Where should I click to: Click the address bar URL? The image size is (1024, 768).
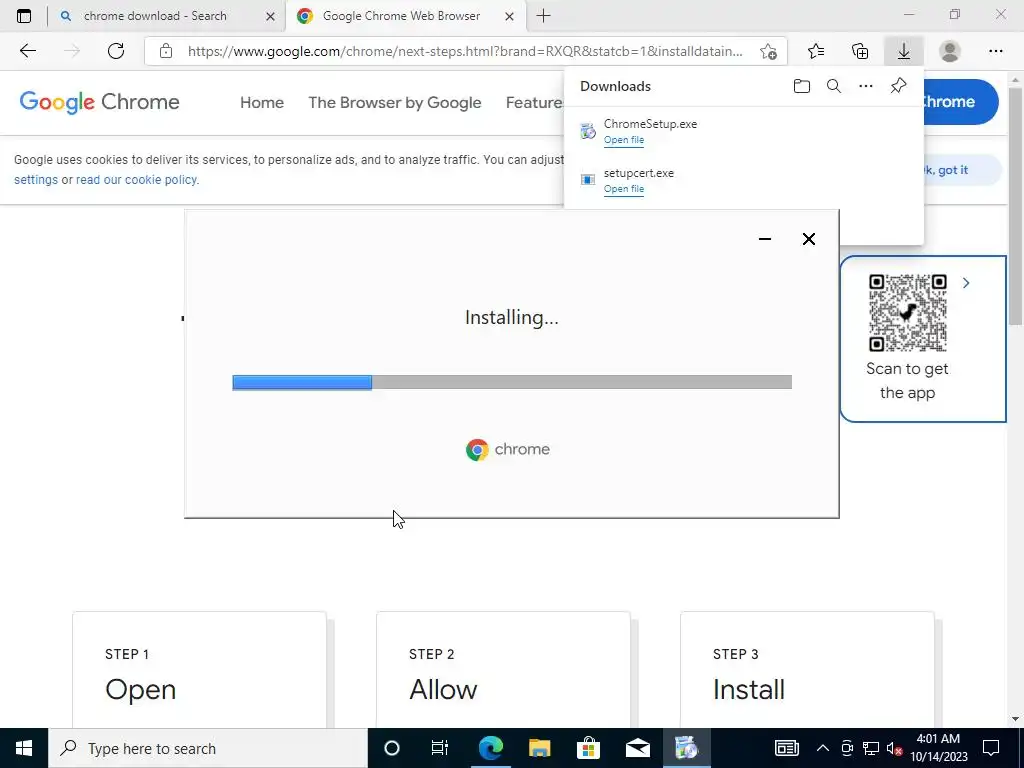465,51
